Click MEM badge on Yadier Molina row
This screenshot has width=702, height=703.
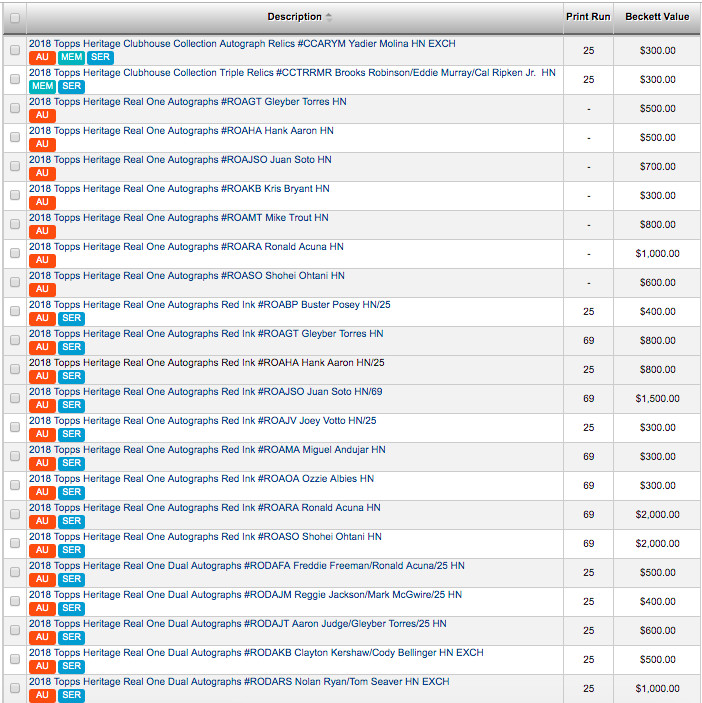(71, 57)
